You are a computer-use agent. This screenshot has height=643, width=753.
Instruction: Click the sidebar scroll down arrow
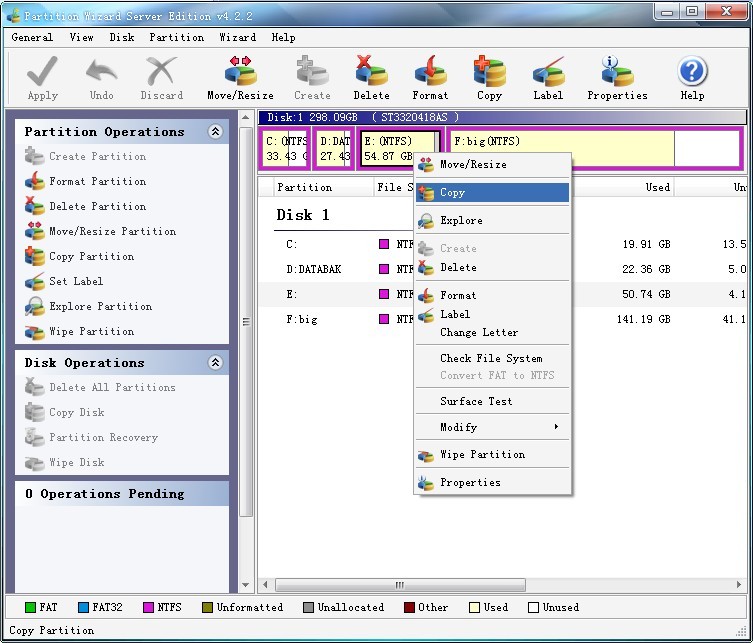pos(245,585)
